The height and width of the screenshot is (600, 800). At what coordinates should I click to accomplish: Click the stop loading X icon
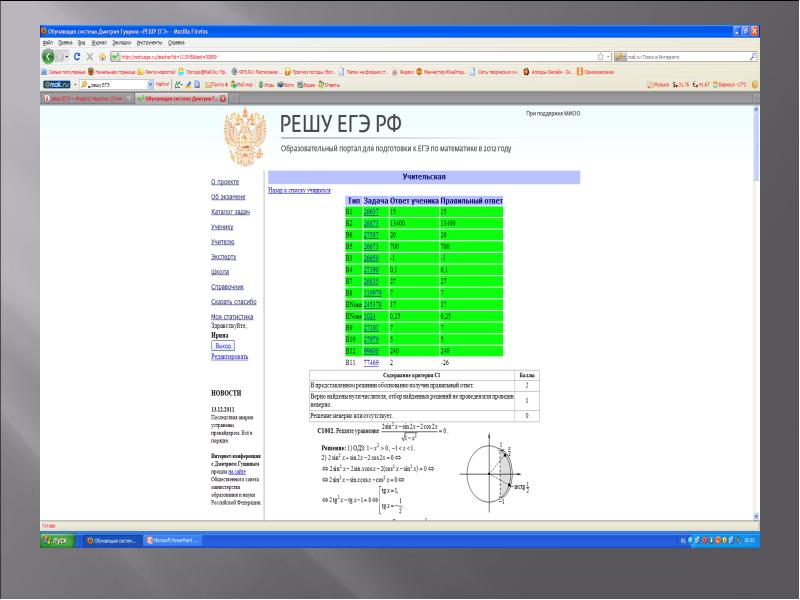pyautogui.click(x=89, y=57)
